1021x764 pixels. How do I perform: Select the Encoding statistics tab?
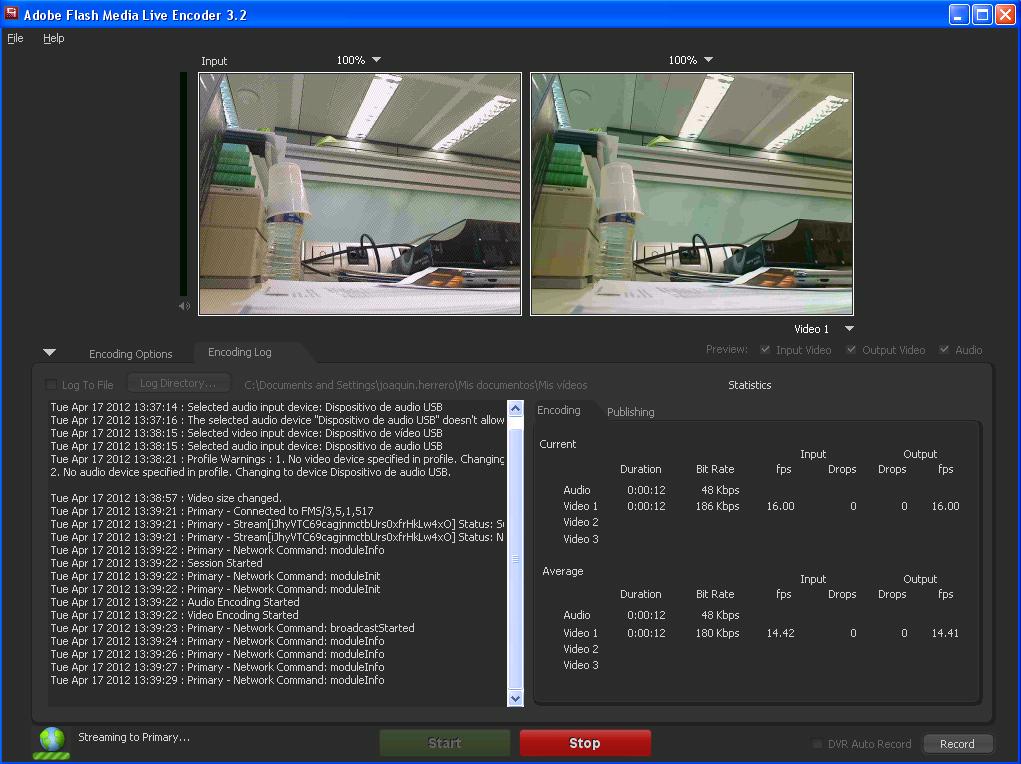[559, 410]
